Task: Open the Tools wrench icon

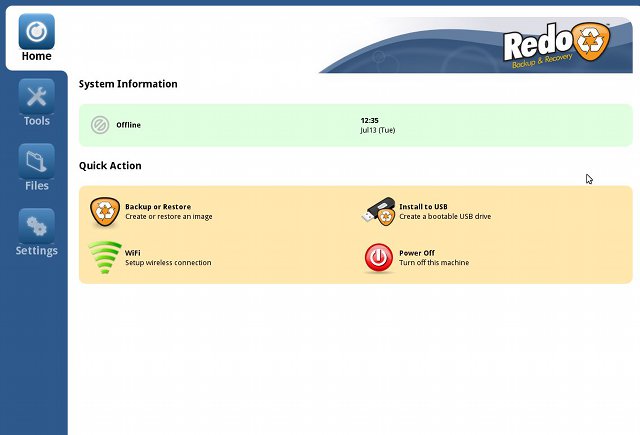Action: pos(36,96)
